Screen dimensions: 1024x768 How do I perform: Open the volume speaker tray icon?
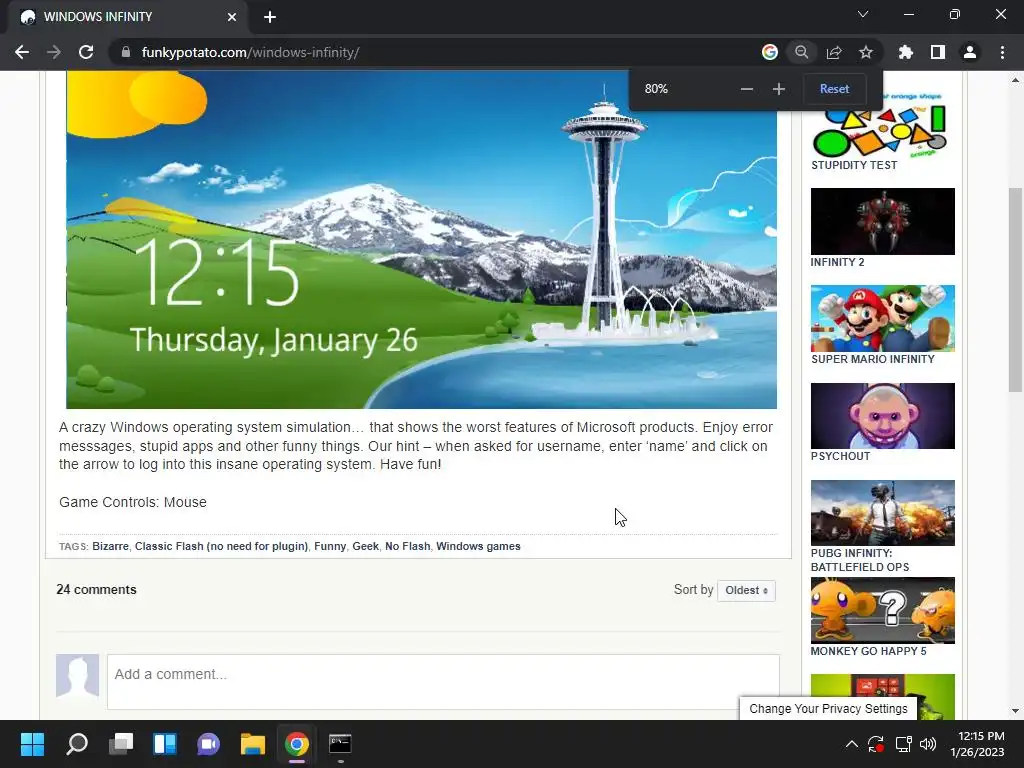point(927,744)
